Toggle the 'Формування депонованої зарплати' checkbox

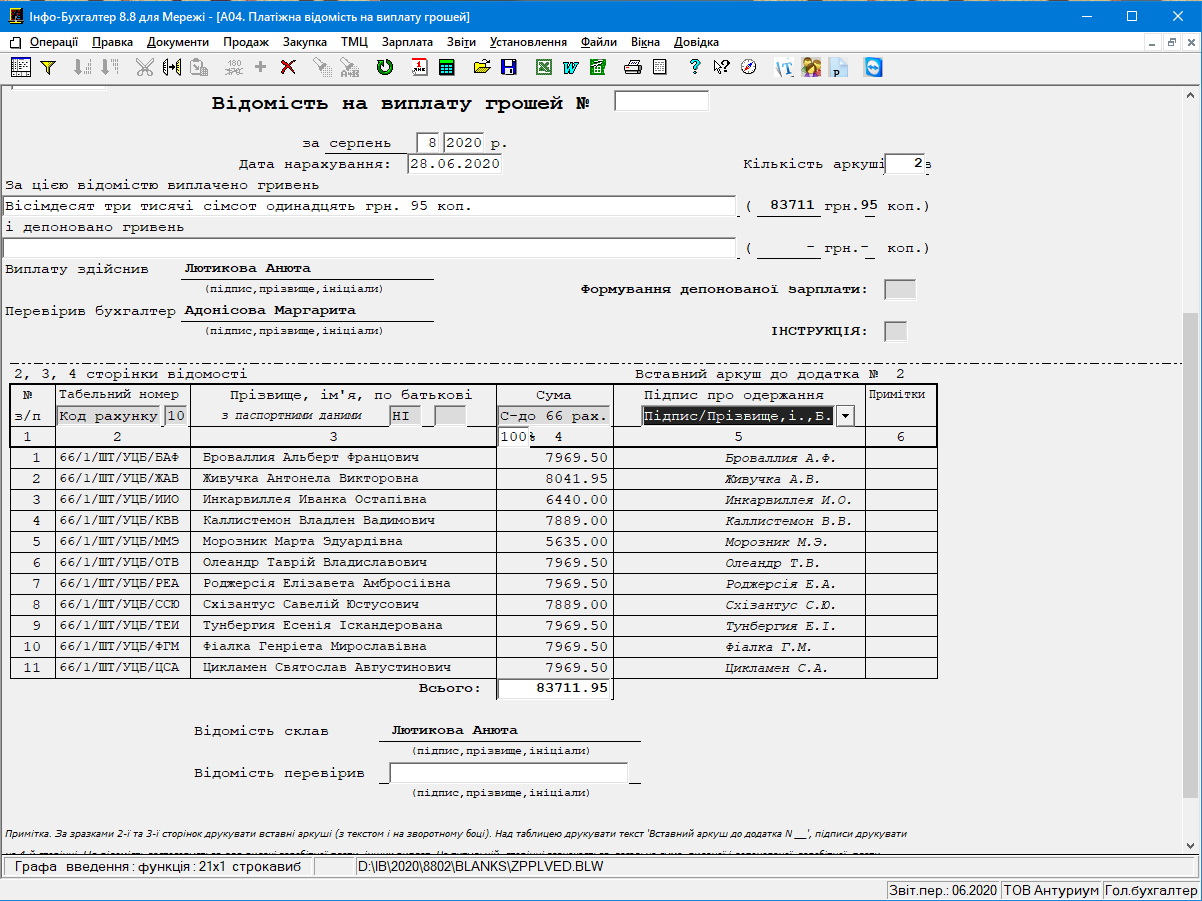[x=900, y=289]
